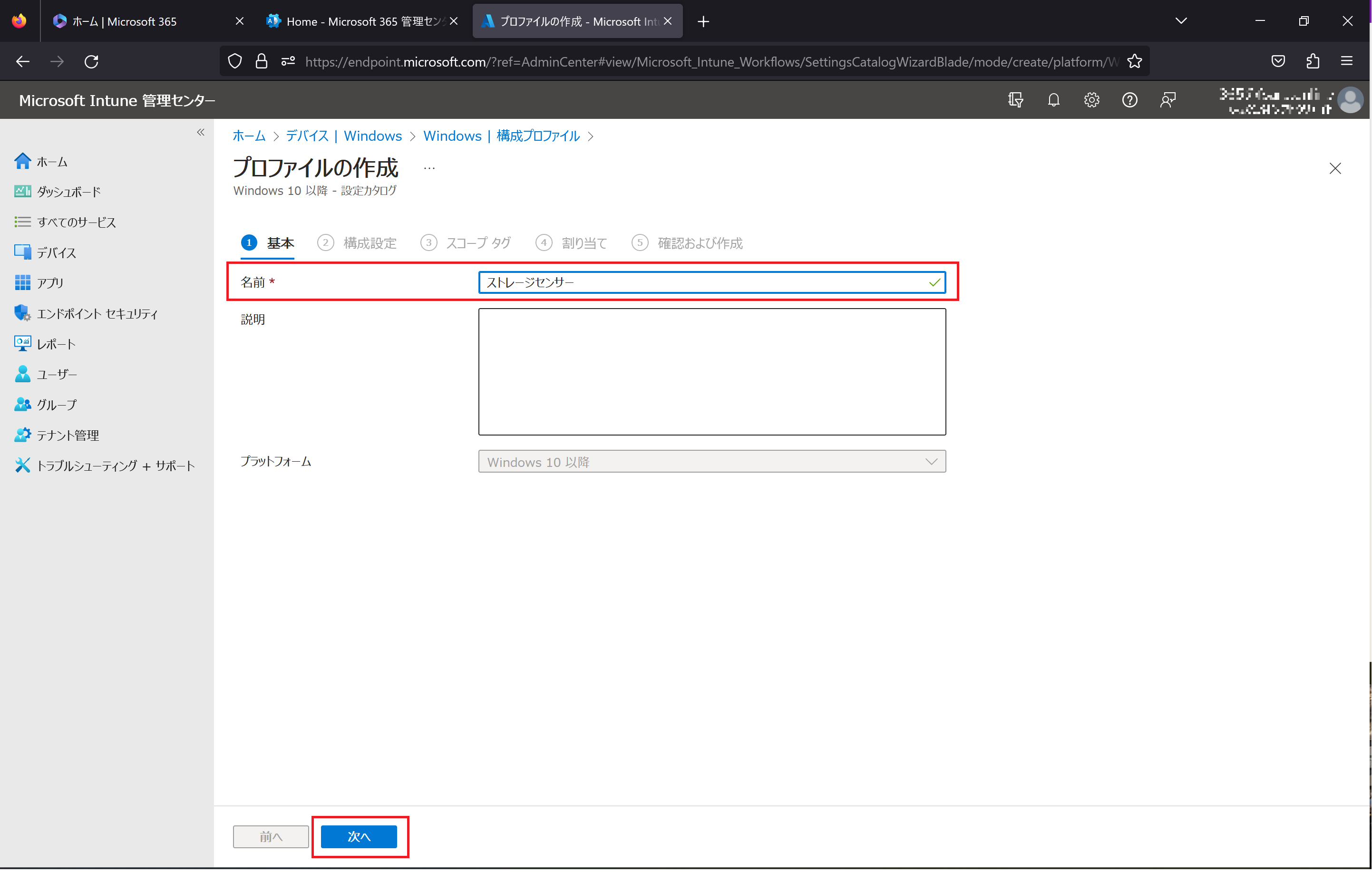1372x872 pixels.
Task: Open エンドポイント セキュリティ in the sidebar
Action: click(86, 314)
